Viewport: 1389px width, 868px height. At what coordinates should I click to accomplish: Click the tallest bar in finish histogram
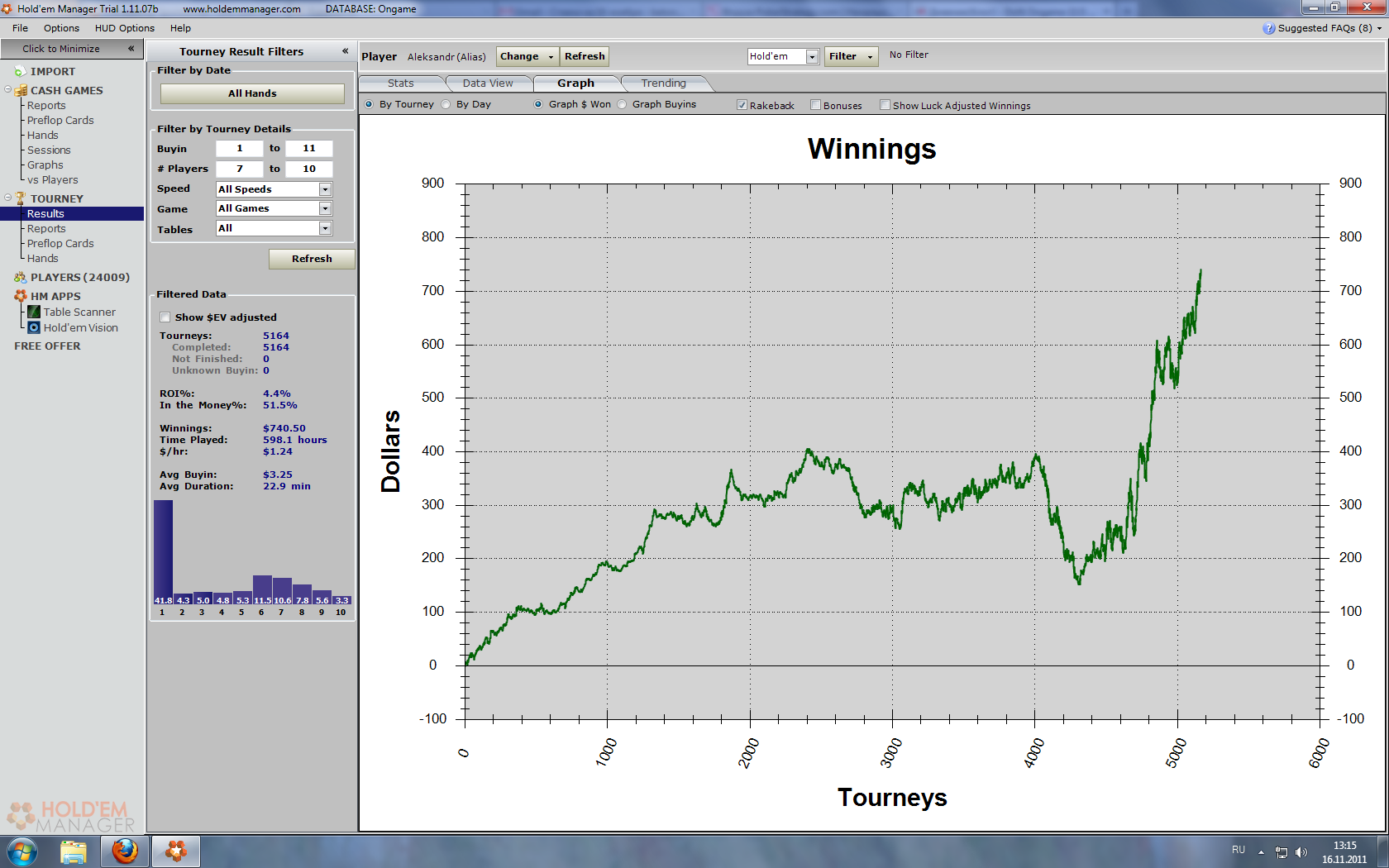[x=163, y=550]
